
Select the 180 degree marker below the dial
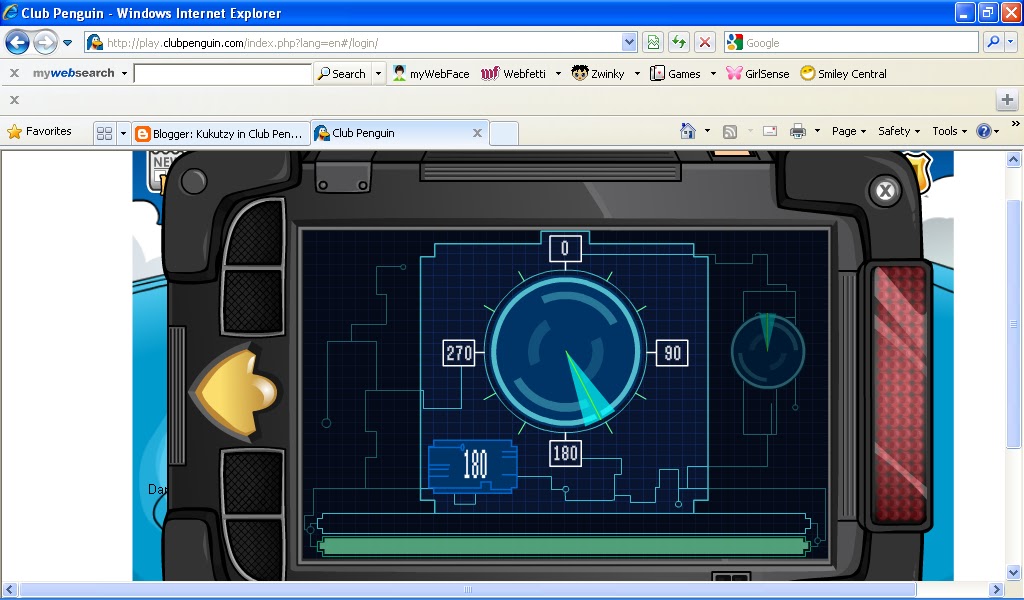(565, 453)
